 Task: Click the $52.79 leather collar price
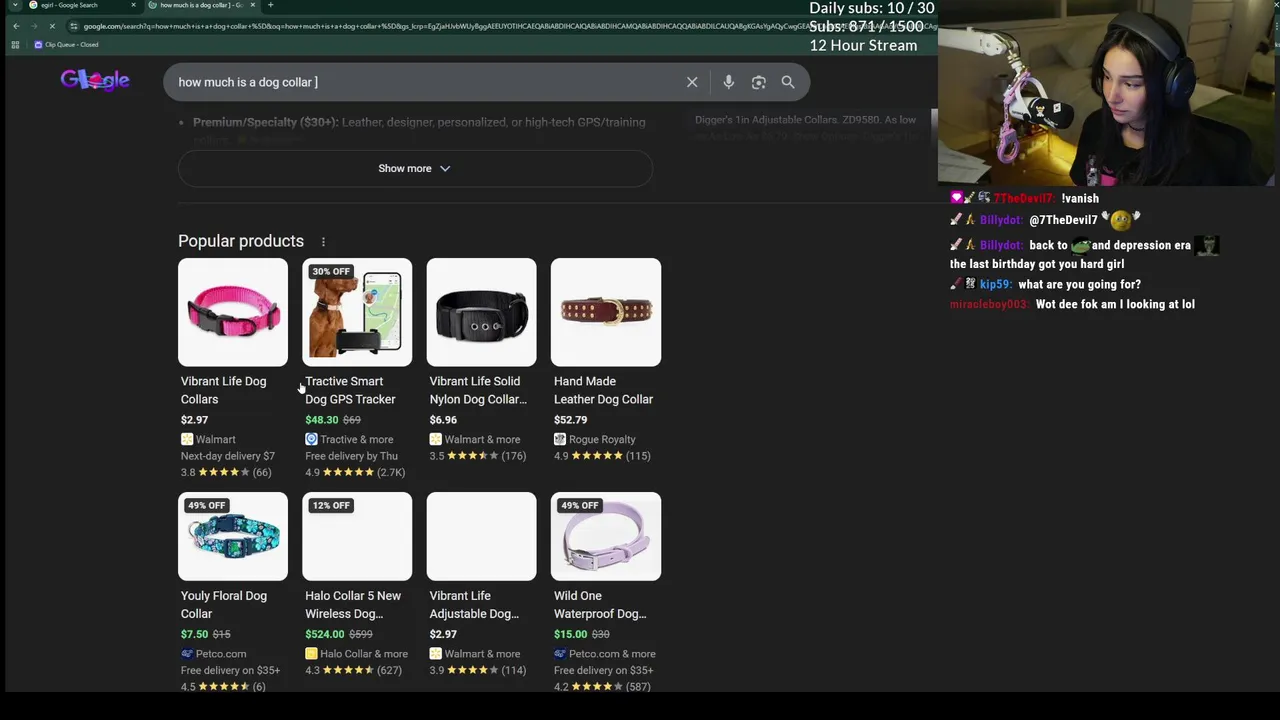pos(571,420)
